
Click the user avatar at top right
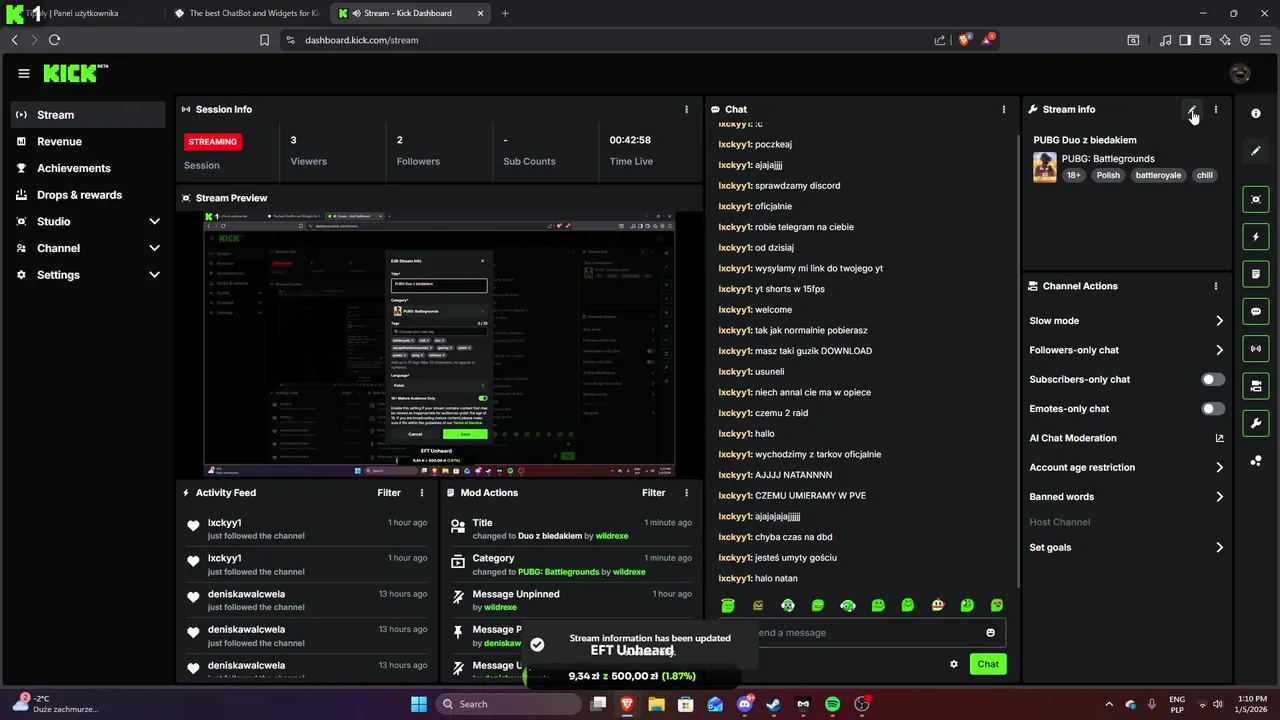tap(1240, 73)
